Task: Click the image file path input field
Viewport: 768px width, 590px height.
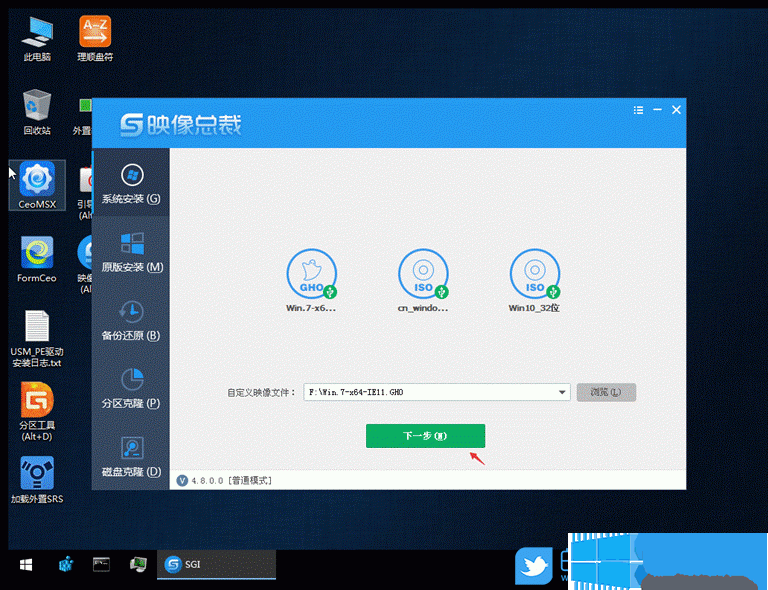Action: point(430,393)
